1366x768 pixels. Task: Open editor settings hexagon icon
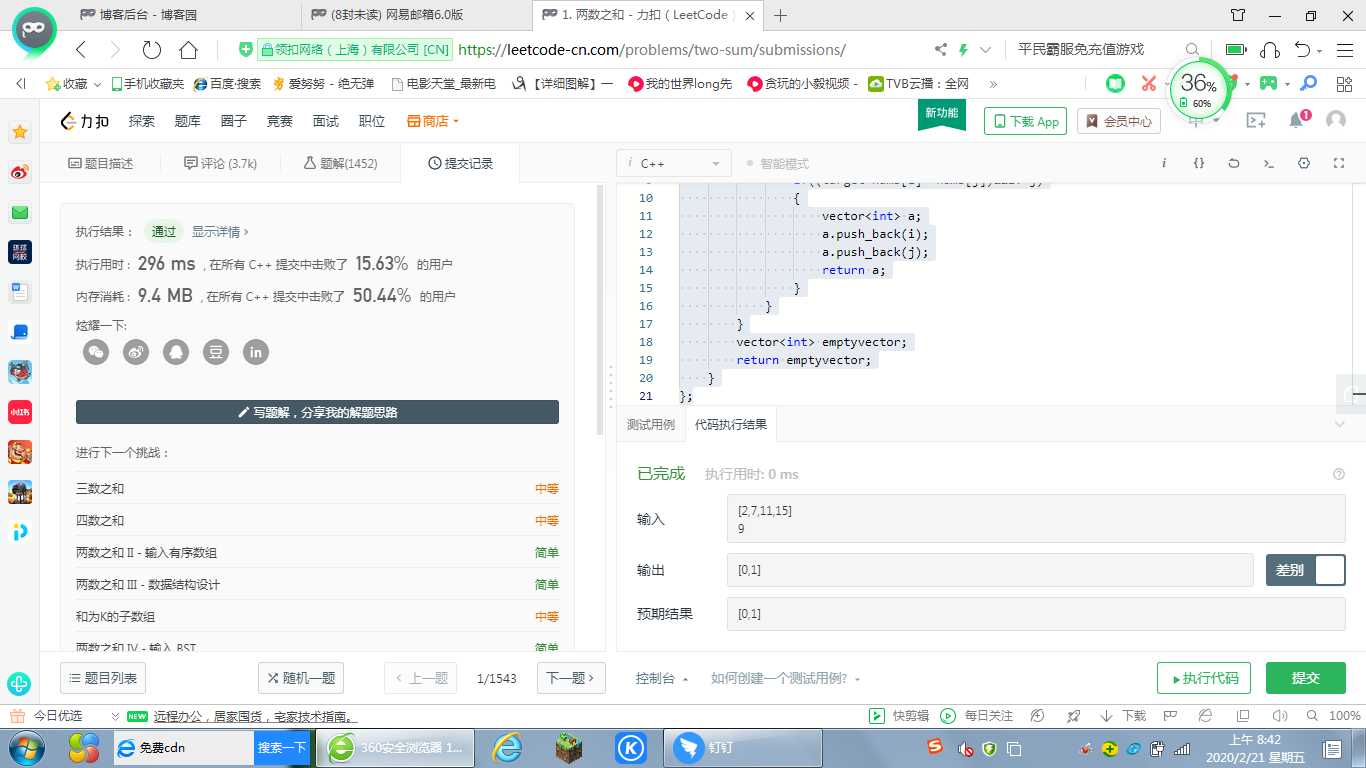[1304, 163]
